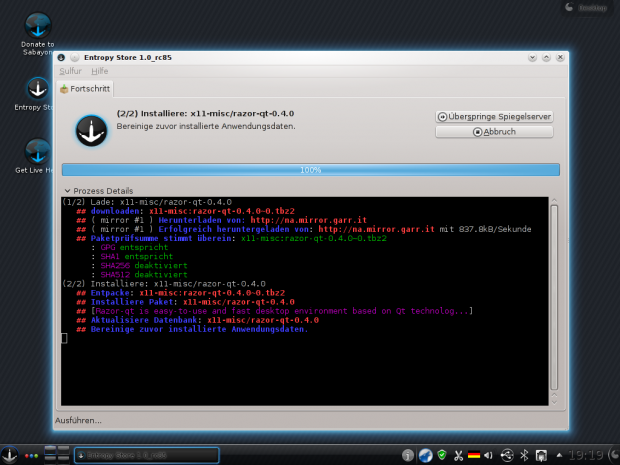Click the terminal line 'Paketprüfsumme stimmt überein'
This screenshot has width=620, height=465.
231,238
